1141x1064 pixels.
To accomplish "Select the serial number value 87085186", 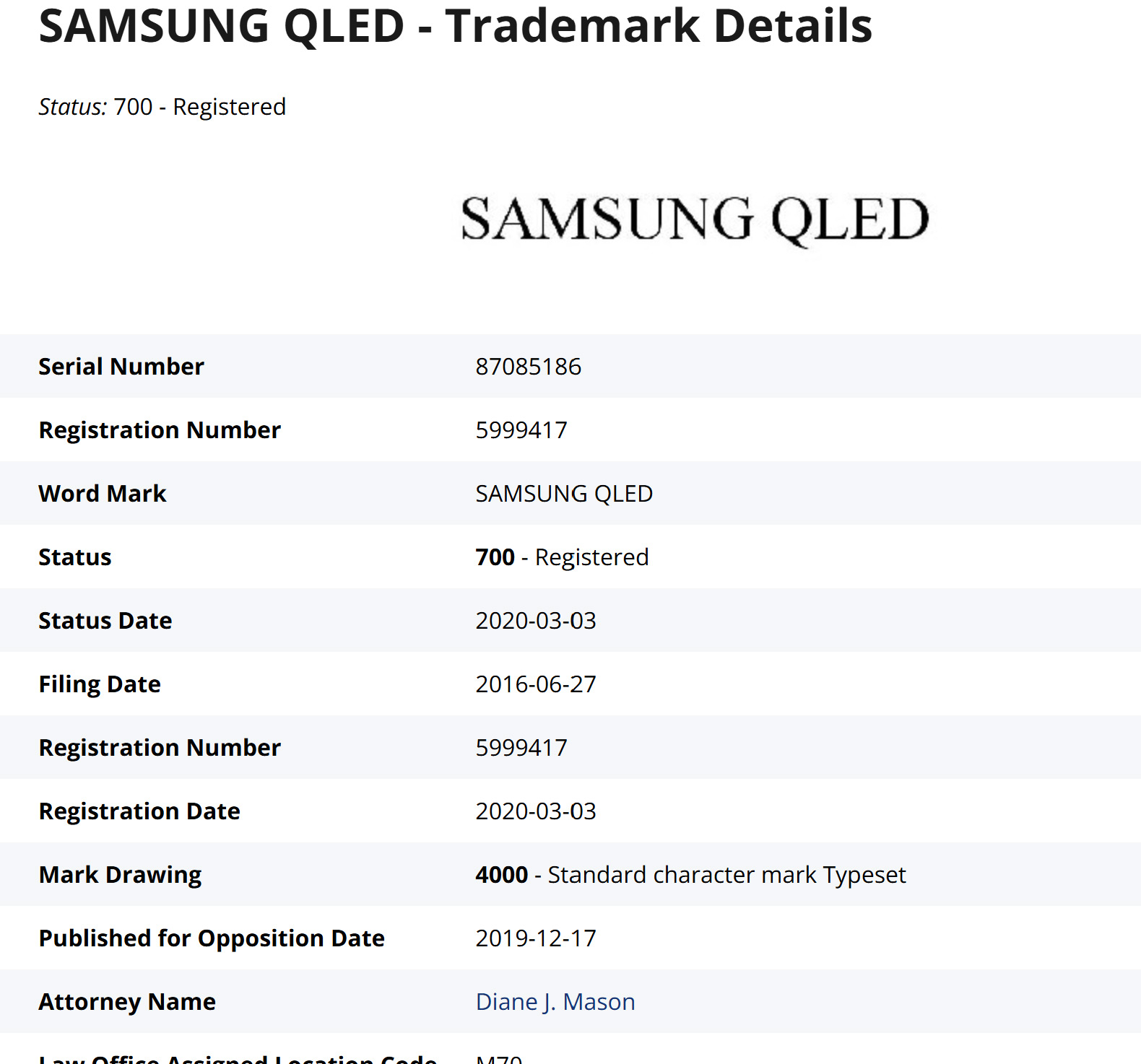I will point(528,367).
